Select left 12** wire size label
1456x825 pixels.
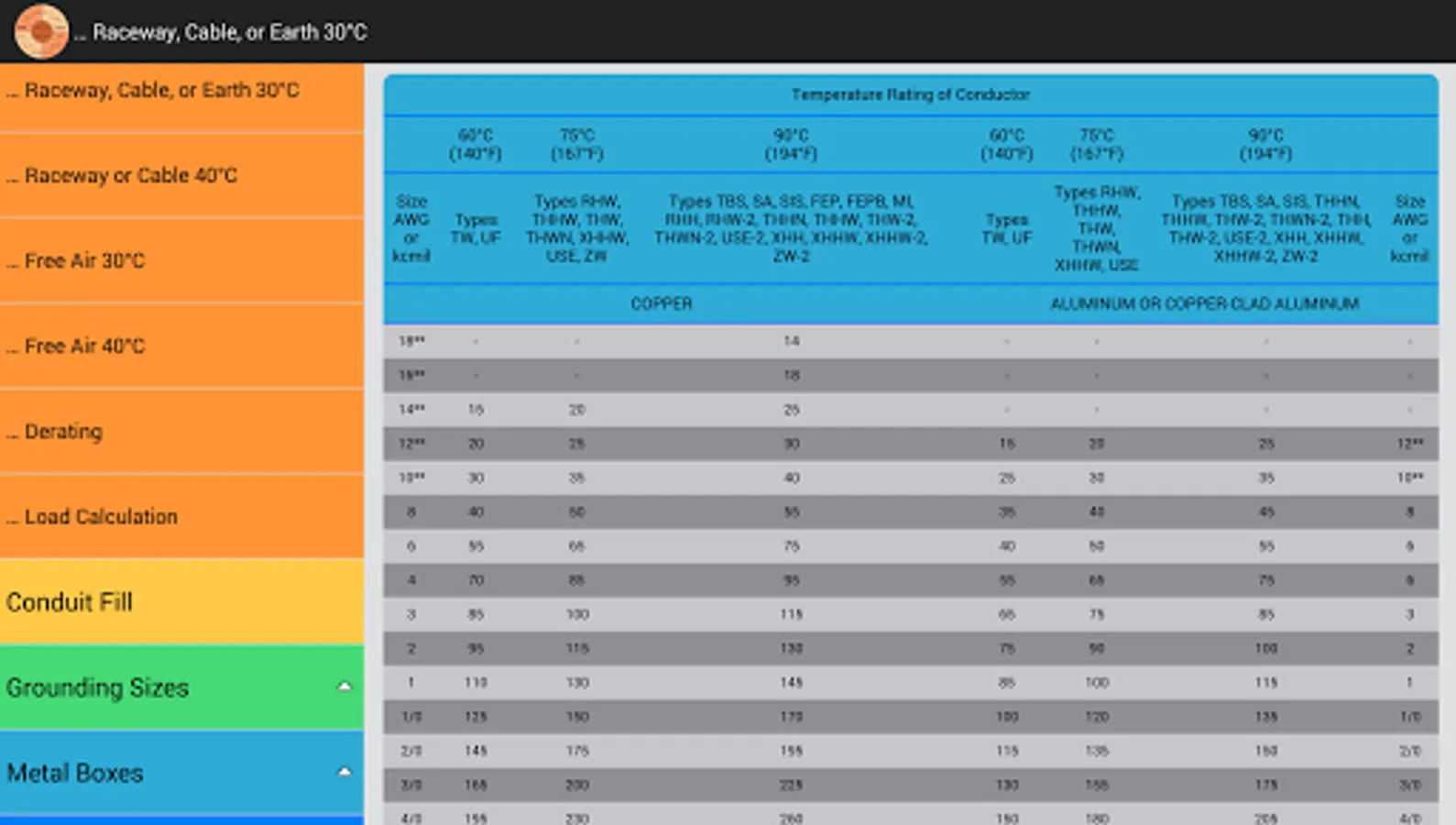click(x=411, y=444)
